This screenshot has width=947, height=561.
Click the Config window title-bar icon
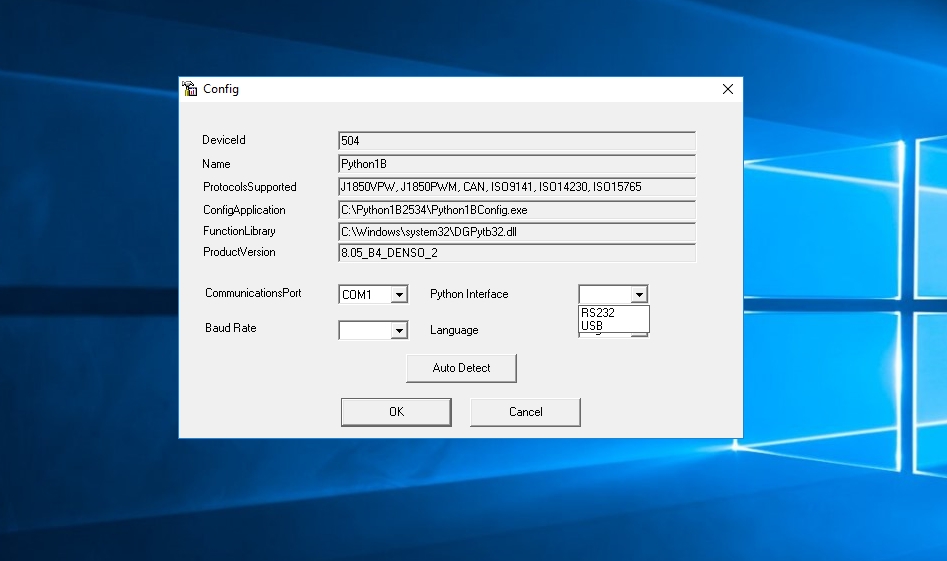click(x=190, y=89)
